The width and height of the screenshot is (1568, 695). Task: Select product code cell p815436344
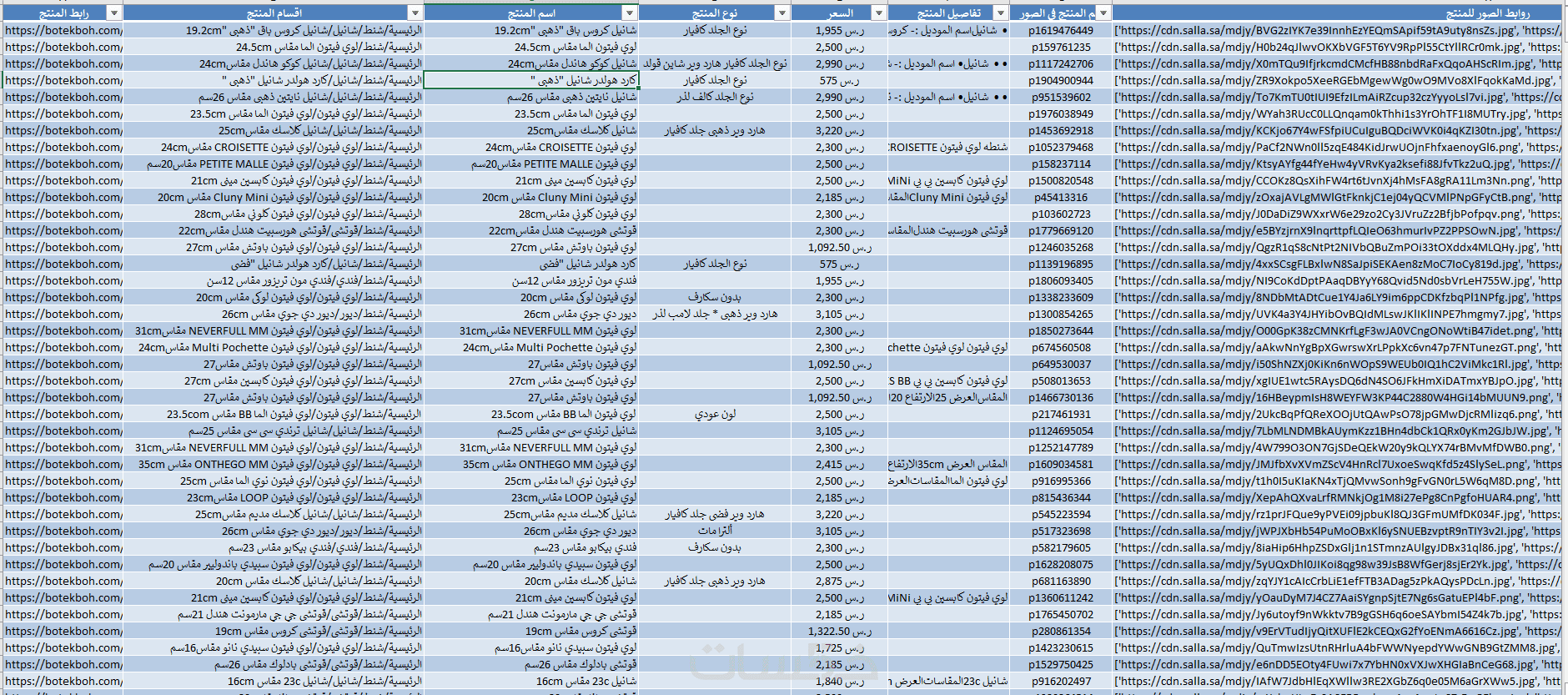[x=1061, y=497]
